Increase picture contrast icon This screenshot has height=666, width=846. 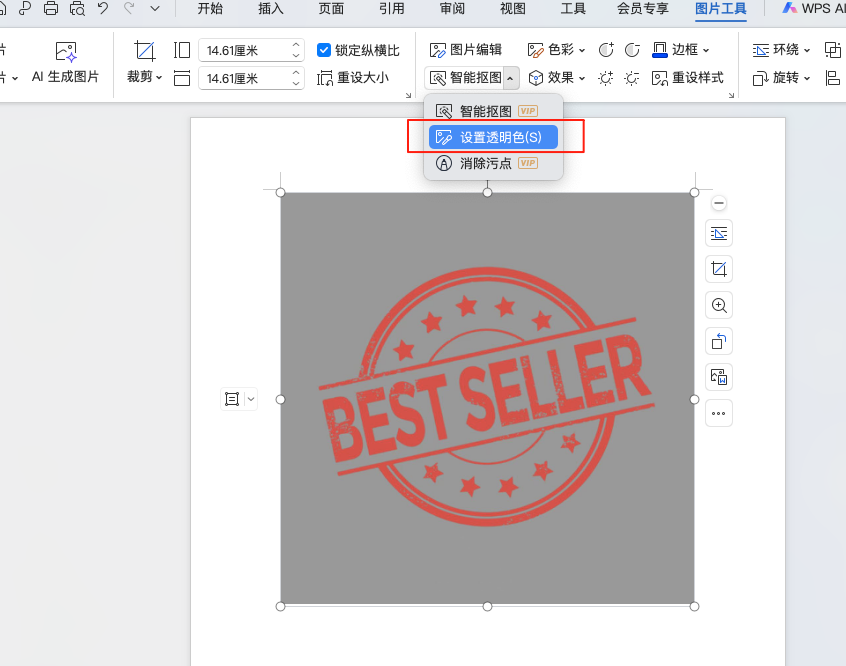click(606, 50)
